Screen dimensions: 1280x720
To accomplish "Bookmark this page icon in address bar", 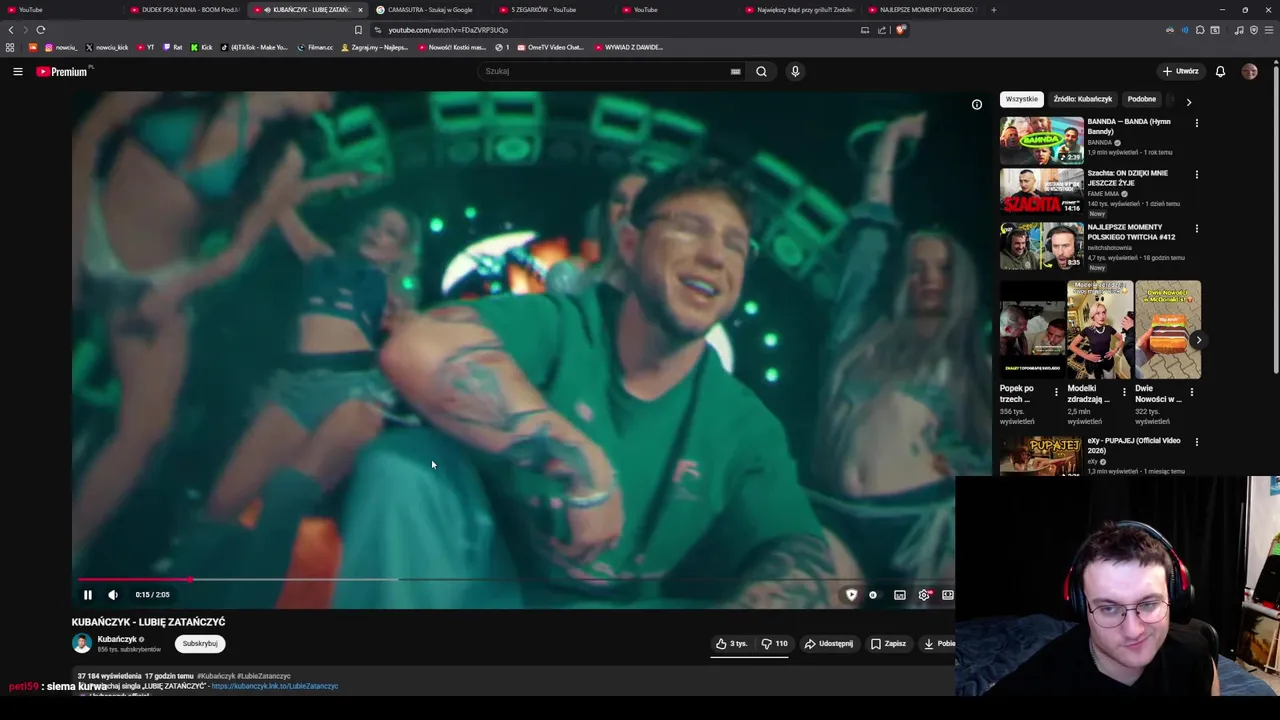I will [358, 30].
